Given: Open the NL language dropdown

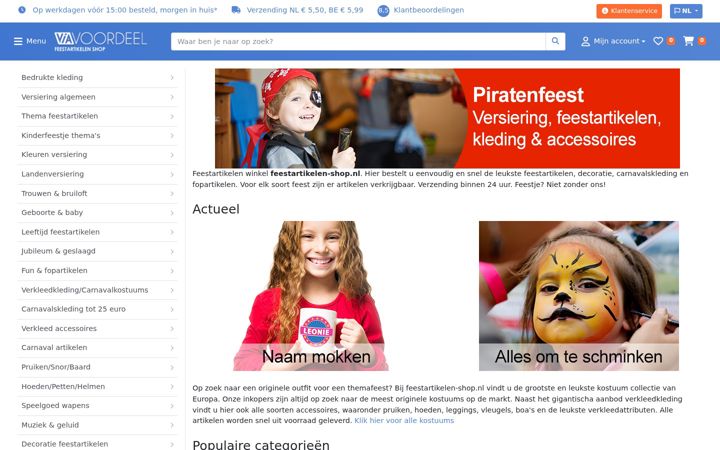Looking at the screenshot, I should (x=686, y=11).
